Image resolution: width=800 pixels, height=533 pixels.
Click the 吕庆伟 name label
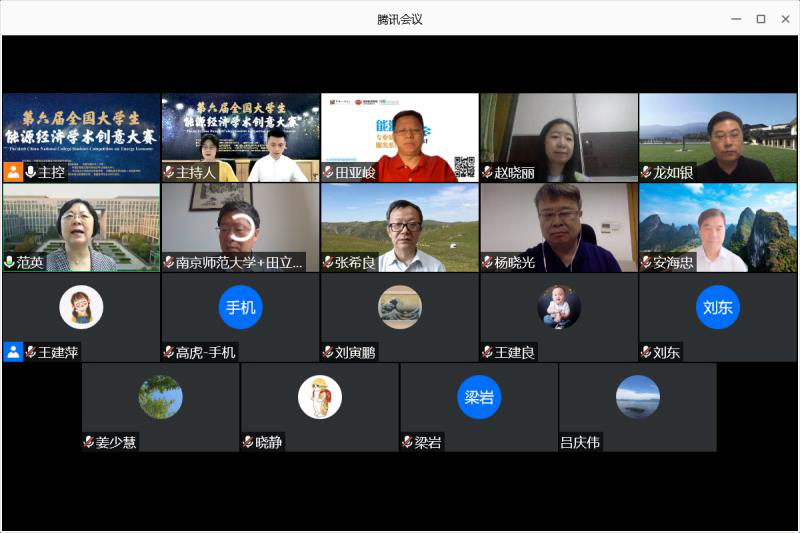click(x=581, y=442)
